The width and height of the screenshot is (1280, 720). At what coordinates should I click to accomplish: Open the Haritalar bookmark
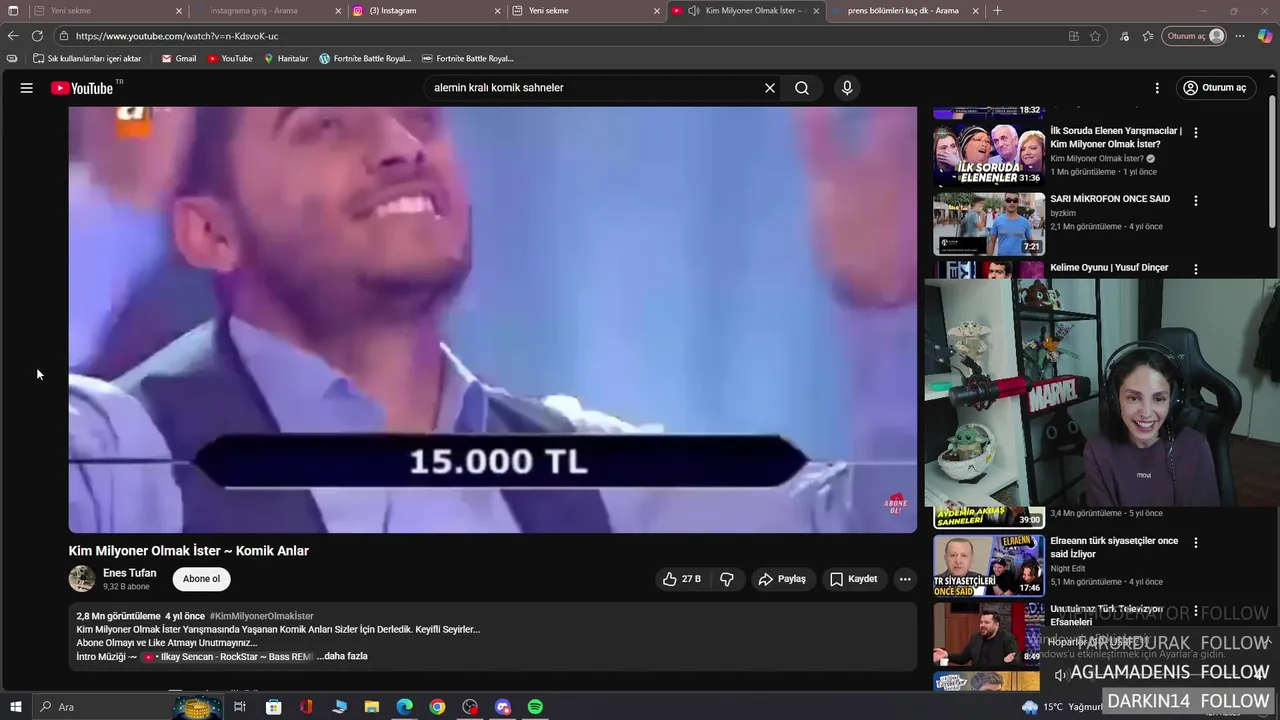(285, 58)
